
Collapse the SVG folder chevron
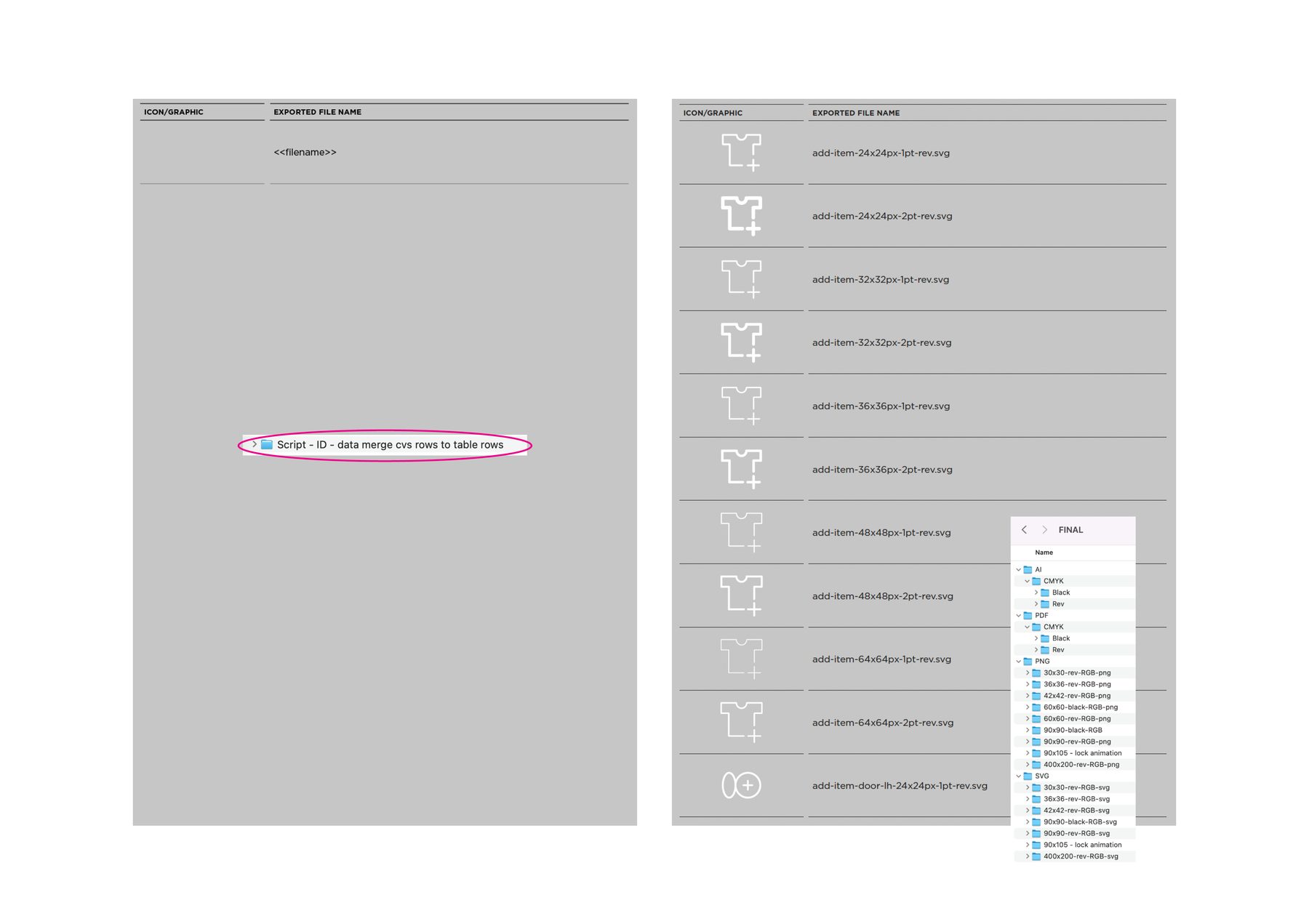[1018, 776]
